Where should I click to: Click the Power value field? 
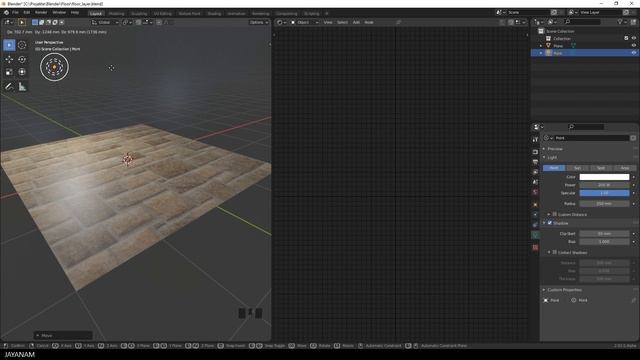(604, 185)
